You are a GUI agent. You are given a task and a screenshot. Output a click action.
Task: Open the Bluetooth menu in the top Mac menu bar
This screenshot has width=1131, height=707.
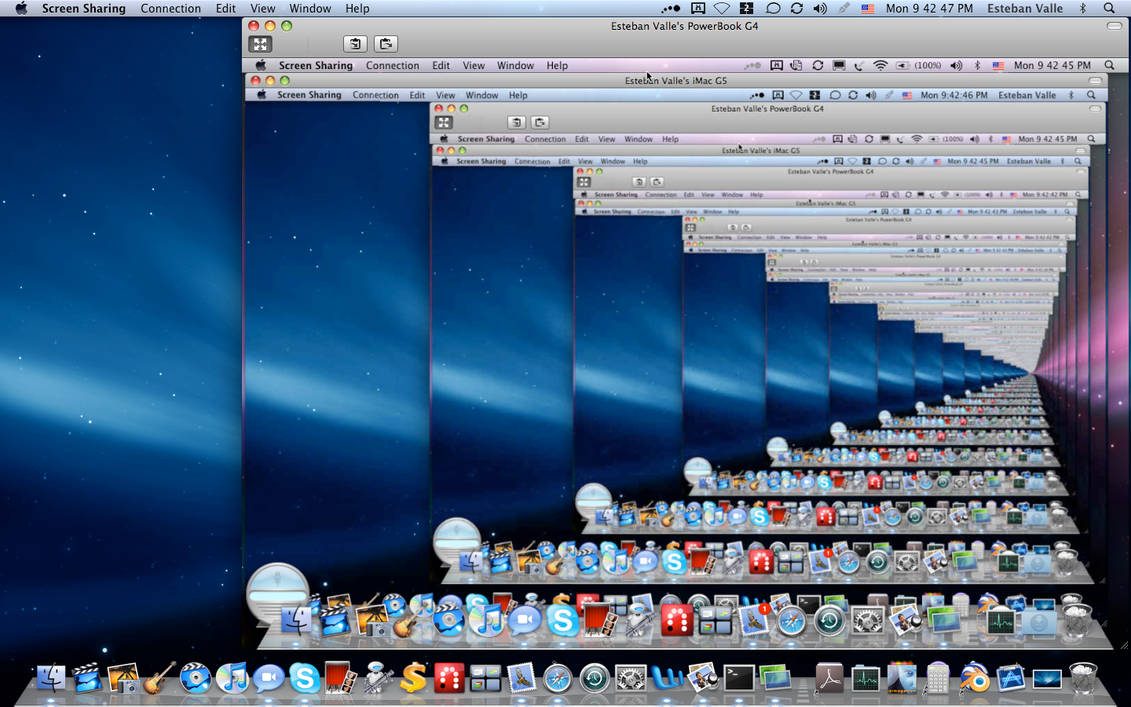point(1082,8)
